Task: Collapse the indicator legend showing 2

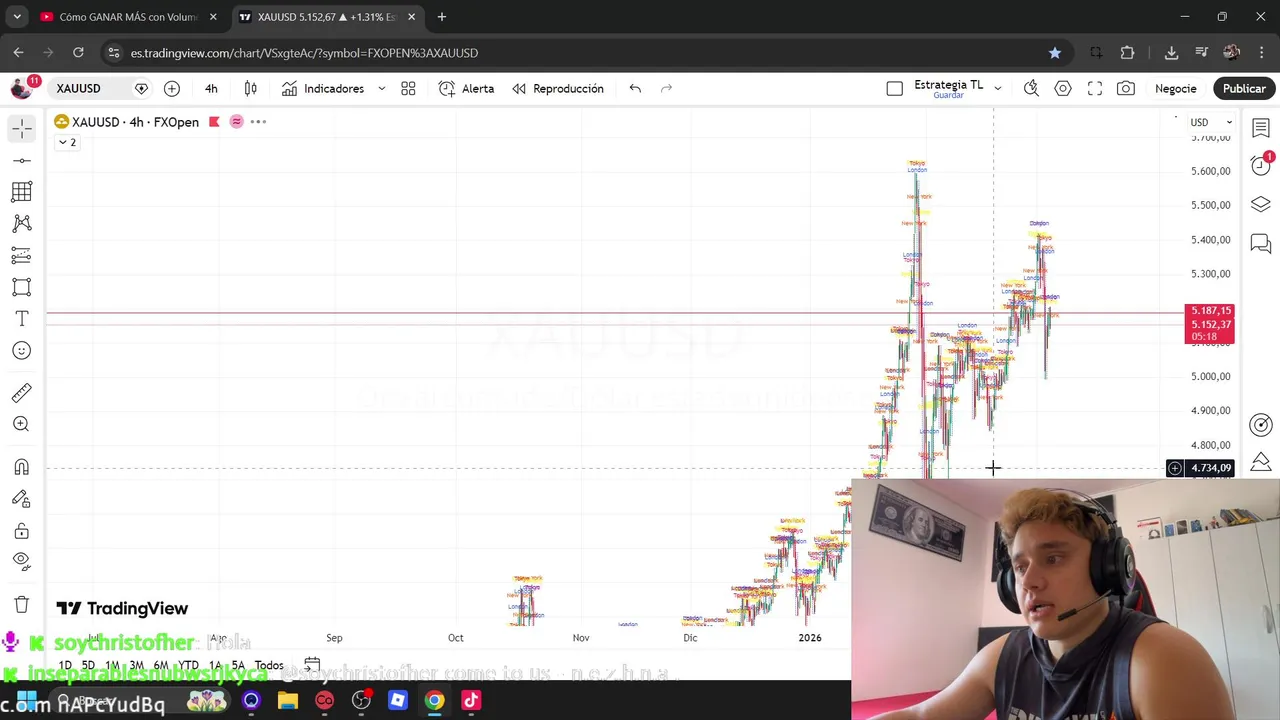Action: (67, 142)
